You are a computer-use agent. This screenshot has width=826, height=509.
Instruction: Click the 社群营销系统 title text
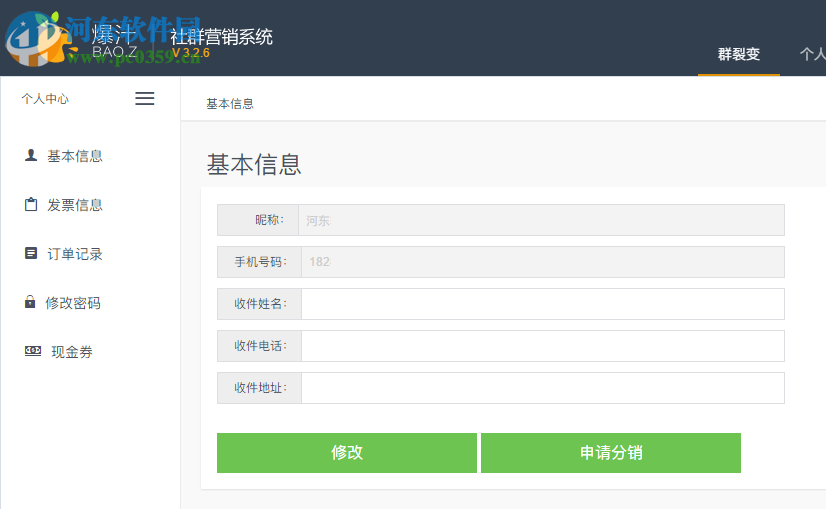[221, 36]
